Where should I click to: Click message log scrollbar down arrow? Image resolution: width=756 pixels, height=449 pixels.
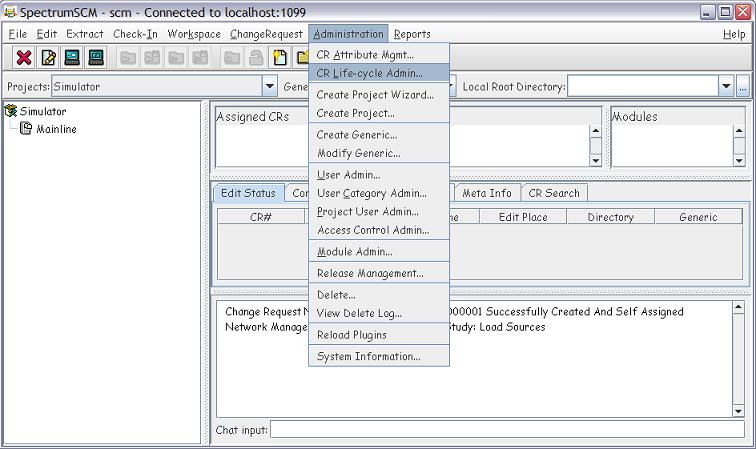tap(738, 411)
